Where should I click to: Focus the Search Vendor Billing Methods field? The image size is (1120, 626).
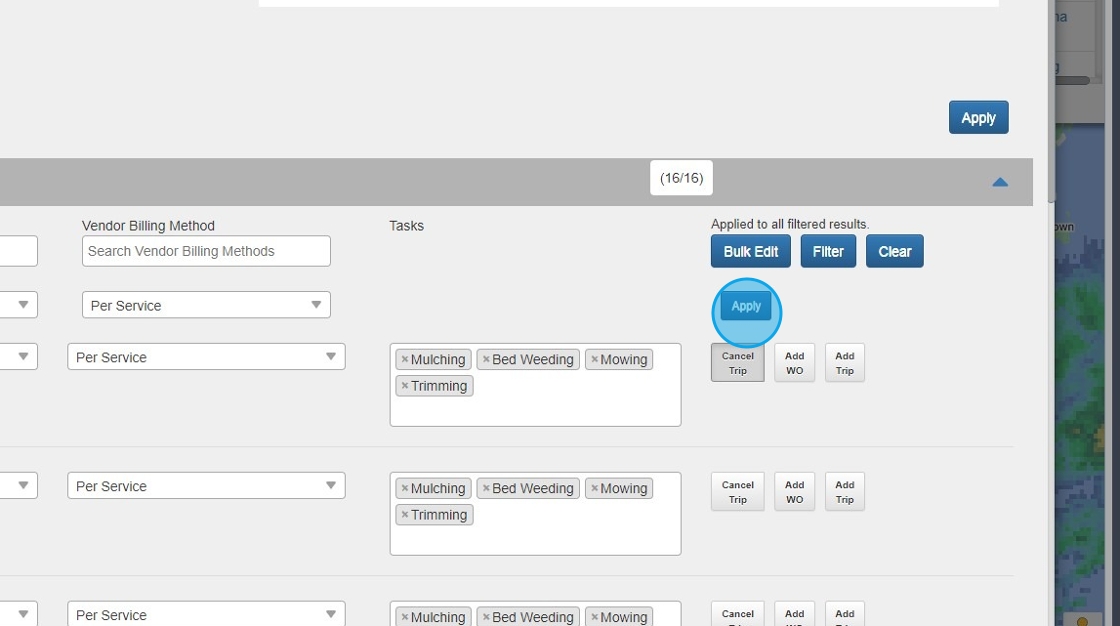click(x=206, y=251)
